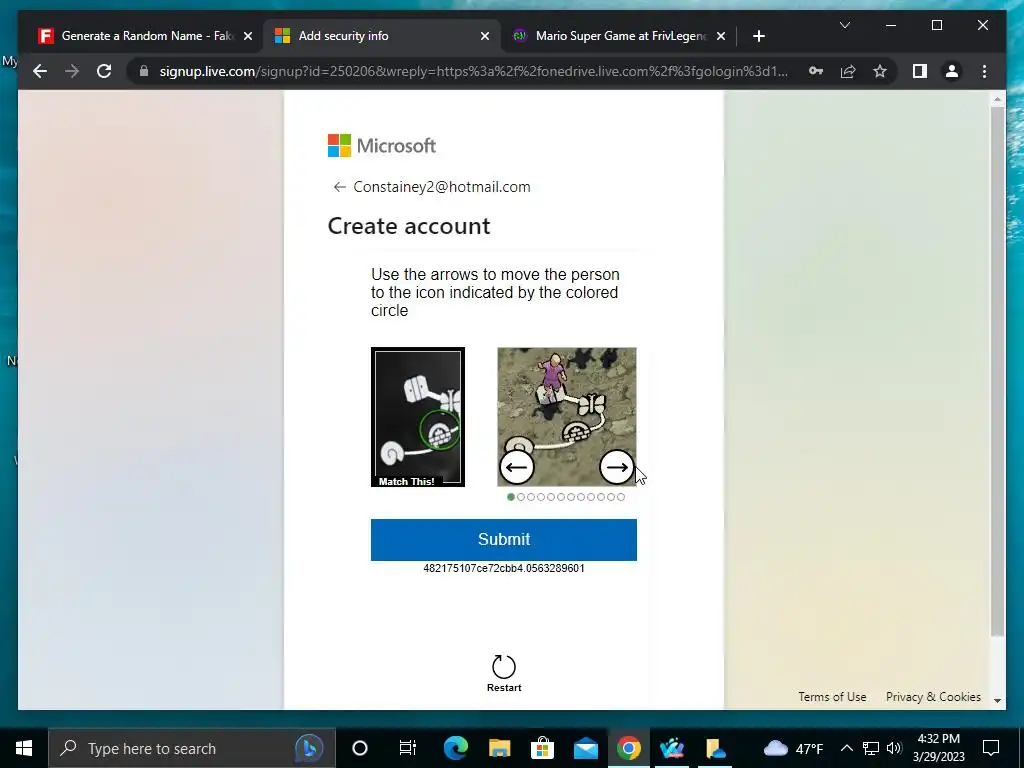1024x768 pixels.
Task: Close the Mario Super Game tab
Action: tap(720, 36)
